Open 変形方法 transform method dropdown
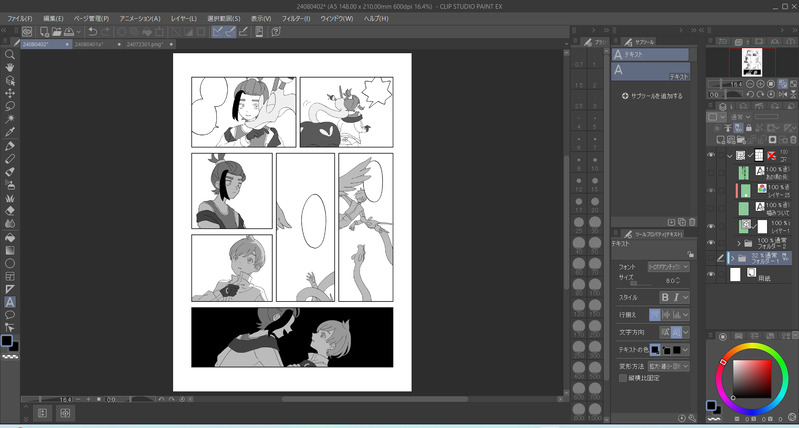 (668, 366)
